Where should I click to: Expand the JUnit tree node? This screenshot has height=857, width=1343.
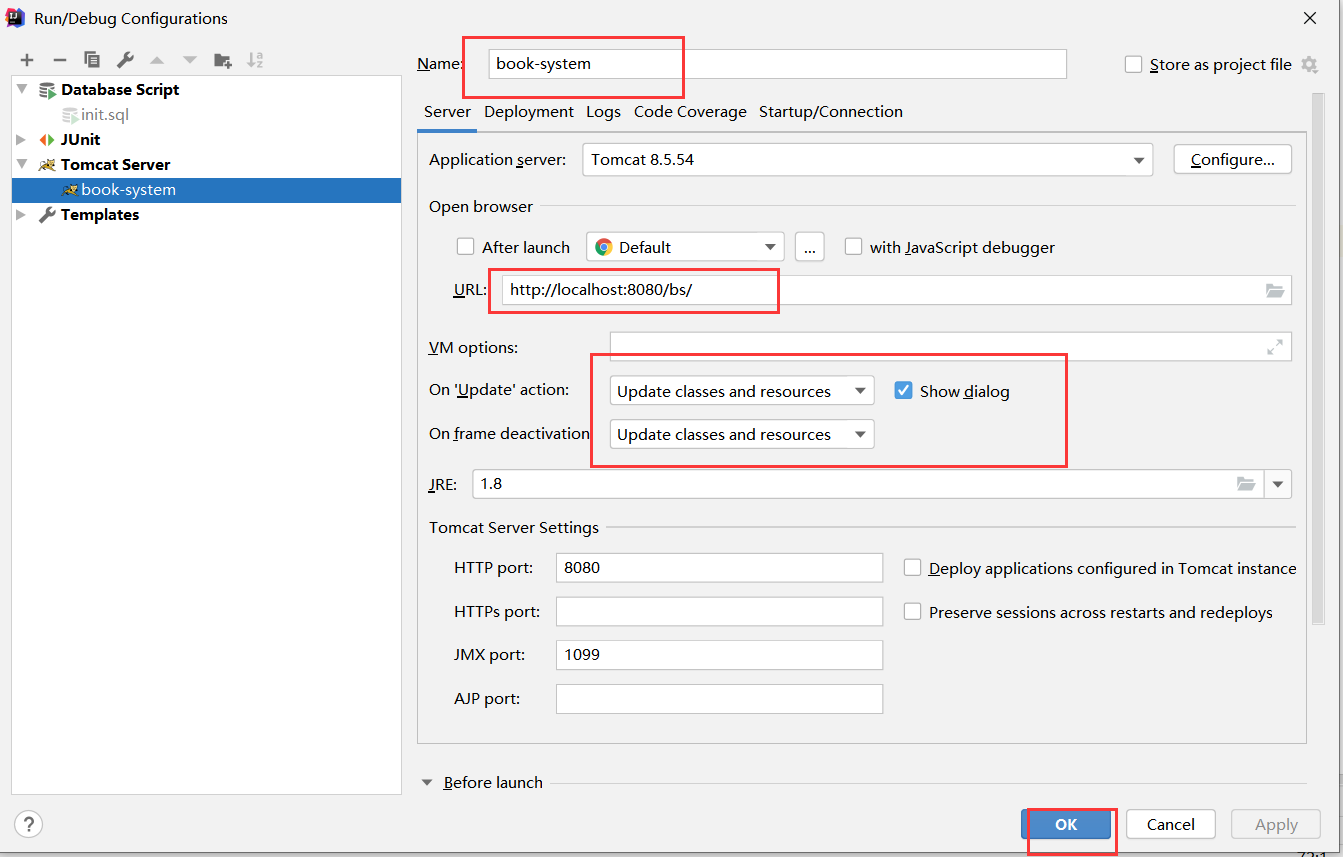[23, 139]
